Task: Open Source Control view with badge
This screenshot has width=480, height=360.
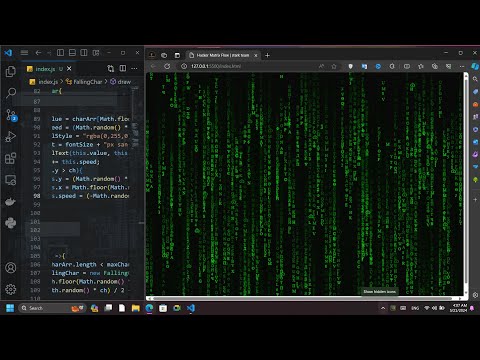Action: coord(11,115)
